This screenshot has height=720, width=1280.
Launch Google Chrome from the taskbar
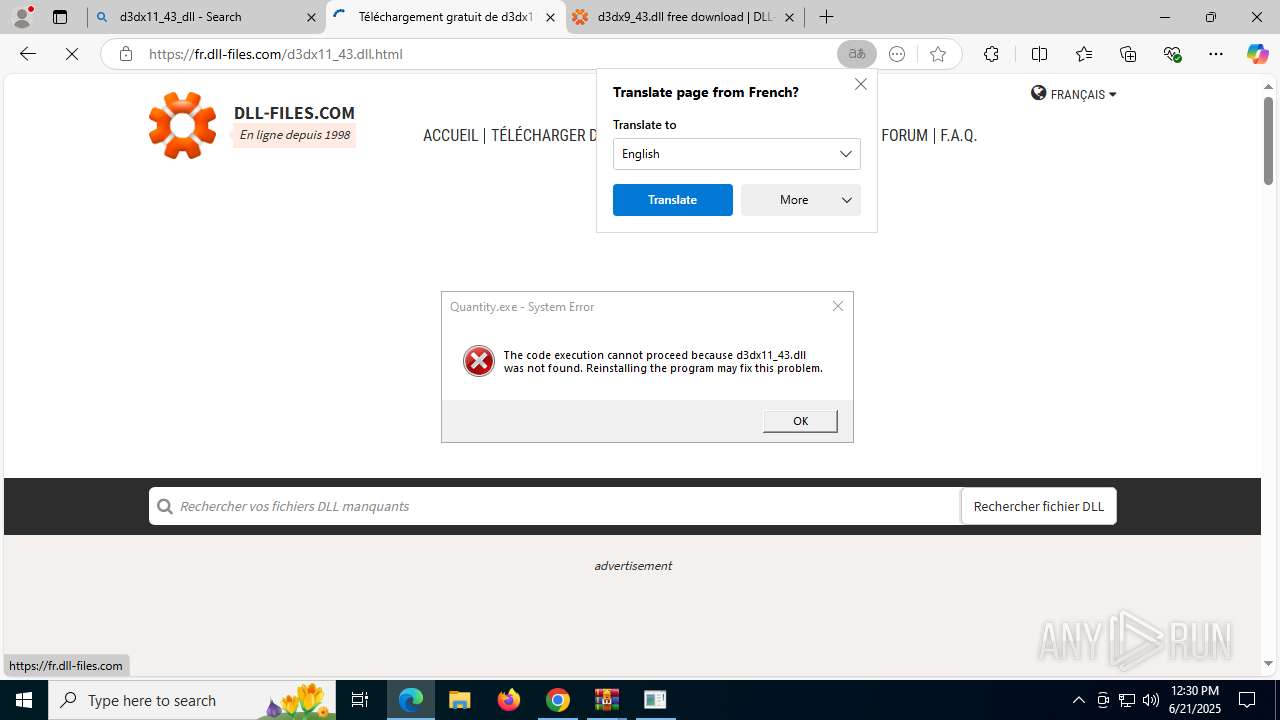point(558,700)
